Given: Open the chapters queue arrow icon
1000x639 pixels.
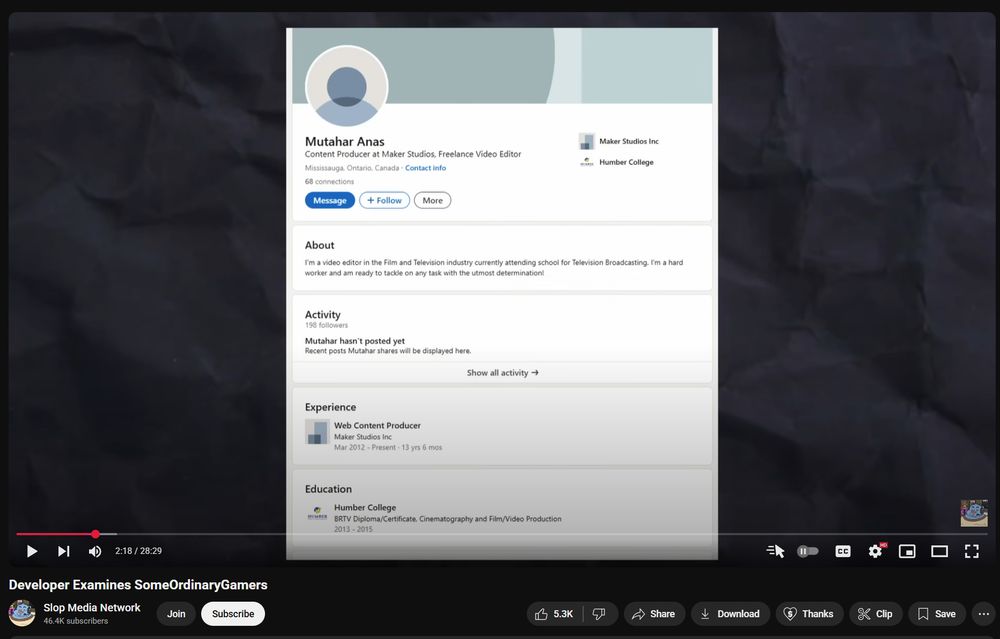Looking at the screenshot, I should click(776, 551).
